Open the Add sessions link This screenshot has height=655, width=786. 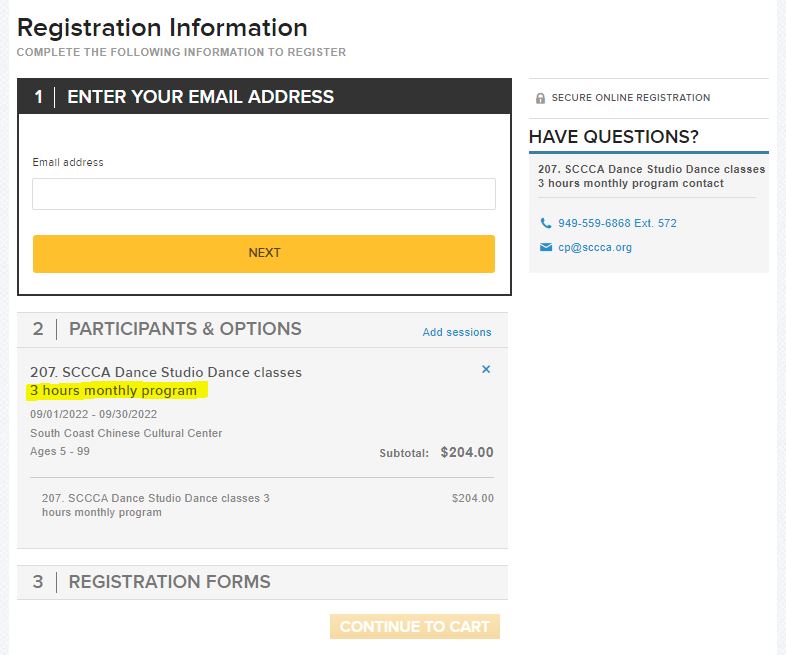457,332
